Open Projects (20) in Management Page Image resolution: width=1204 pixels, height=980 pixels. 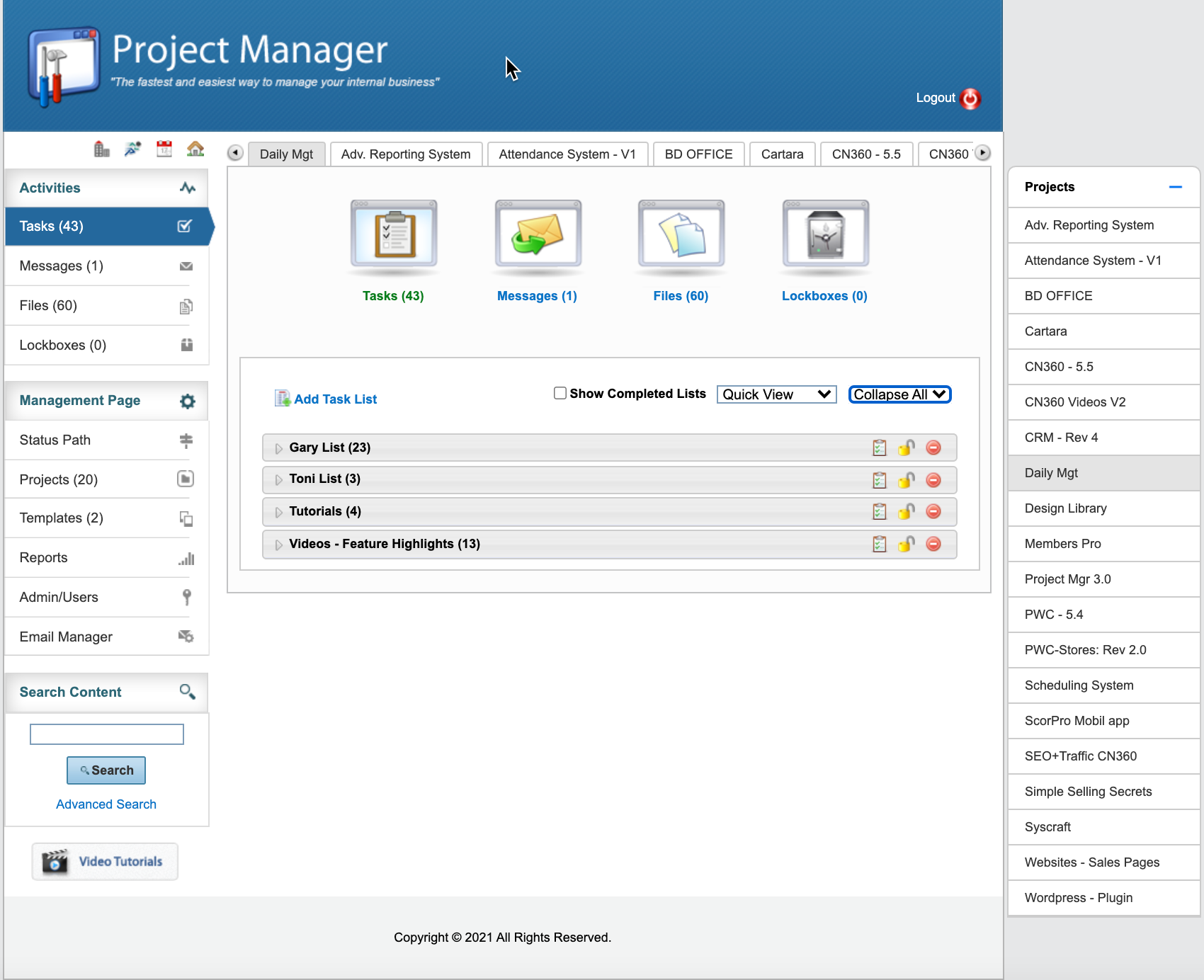click(107, 480)
